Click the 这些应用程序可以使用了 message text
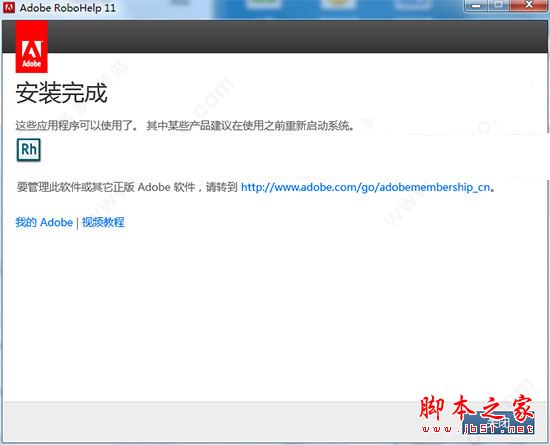 (x=78, y=126)
